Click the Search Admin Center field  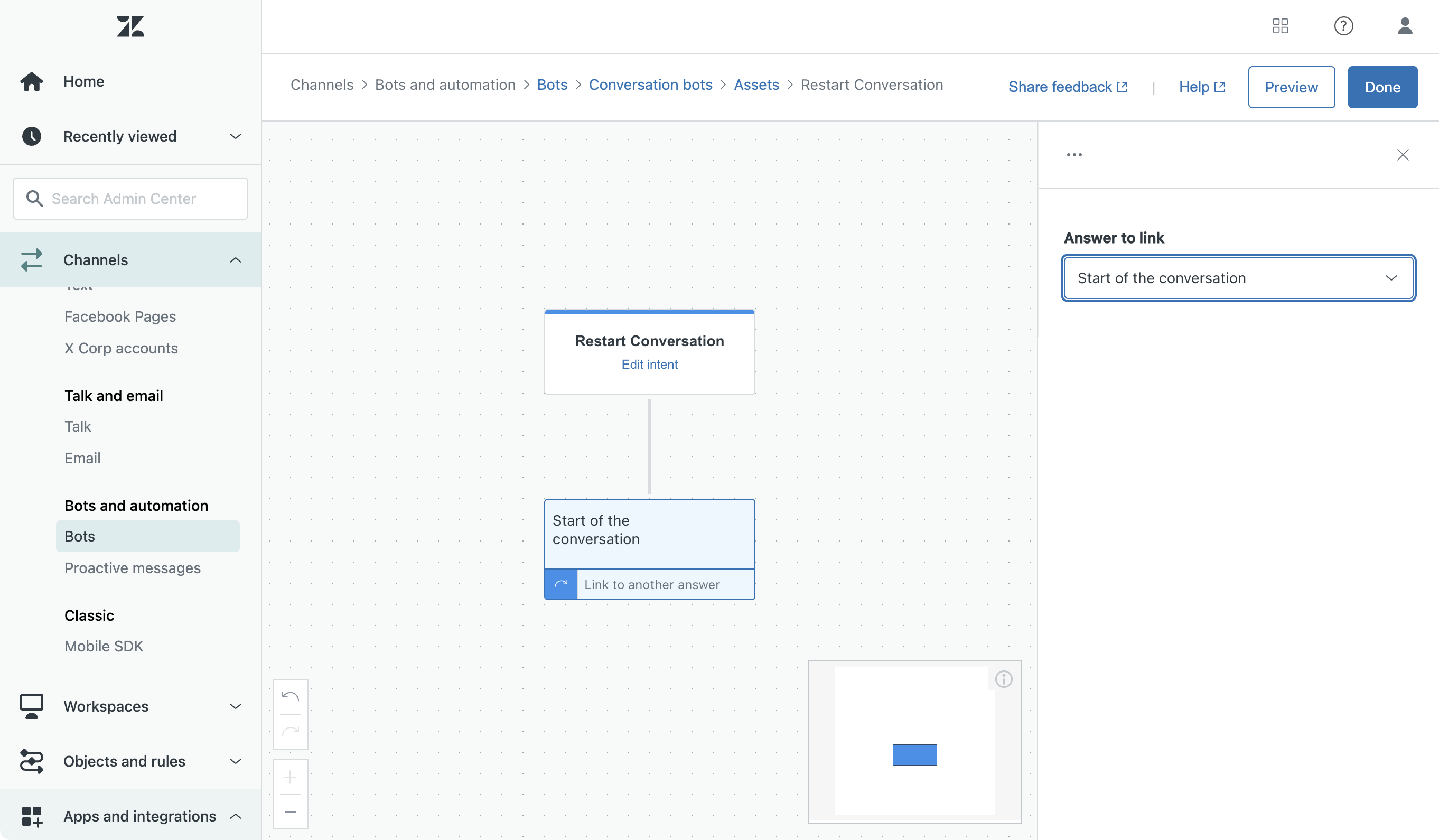point(130,199)
